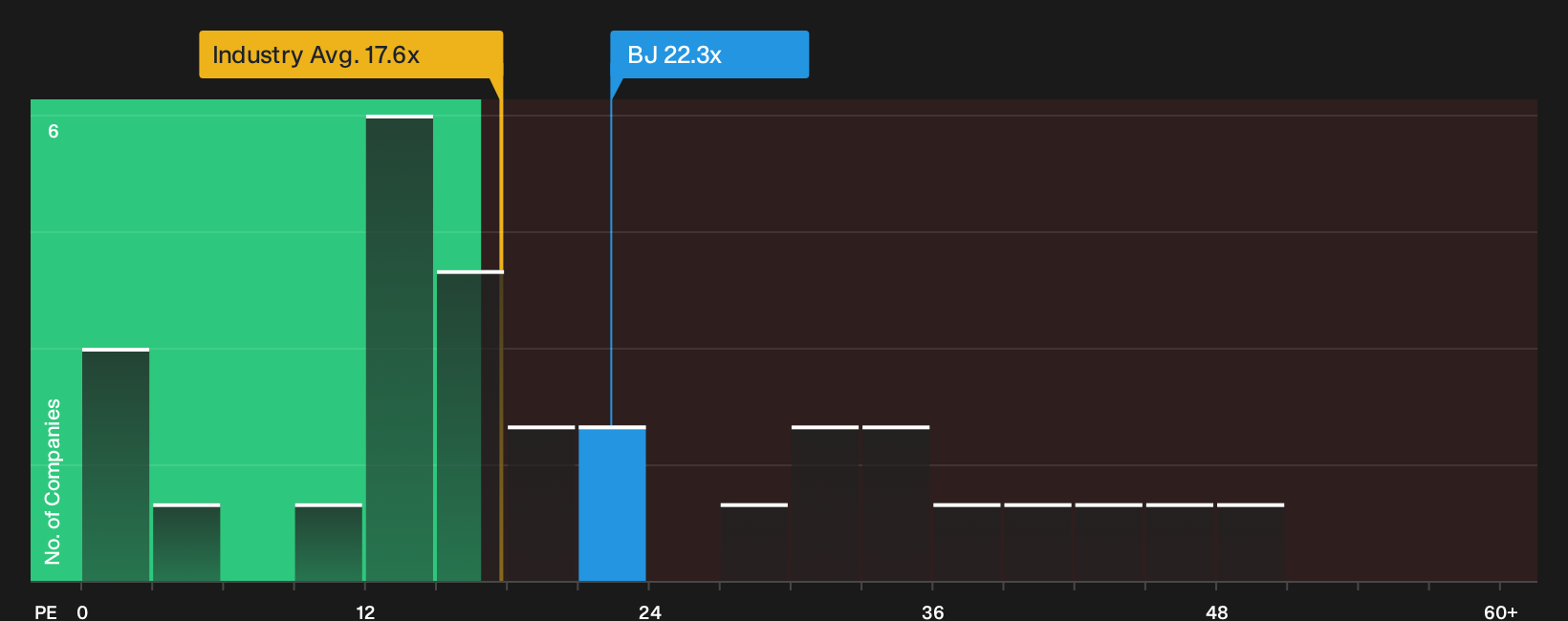Click the x-axis label 48
Image resolution: width=1568 pixels, height=621 pixels.
pos(1216,611)
